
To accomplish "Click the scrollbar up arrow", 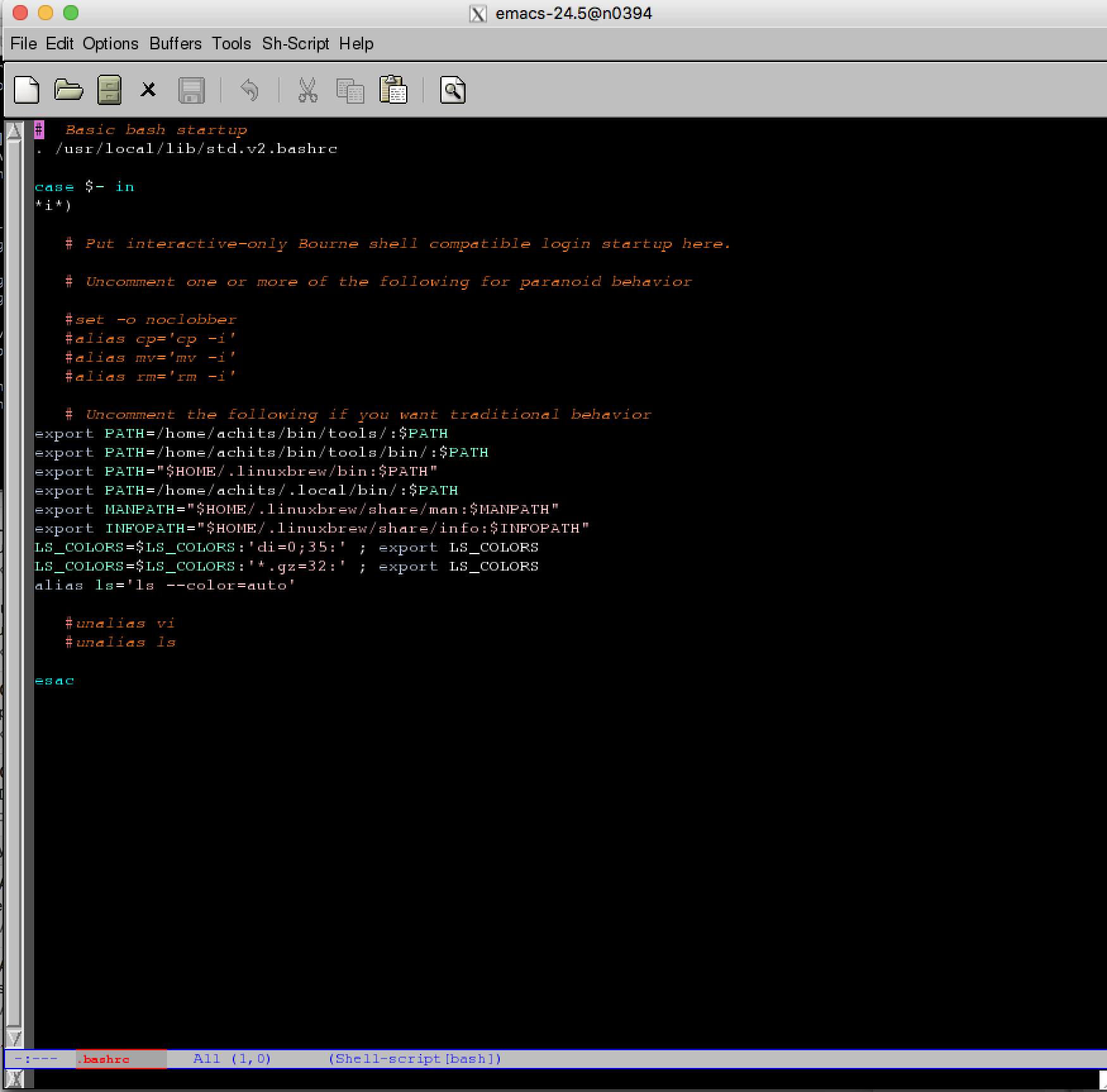I will (x=15, y=131).
